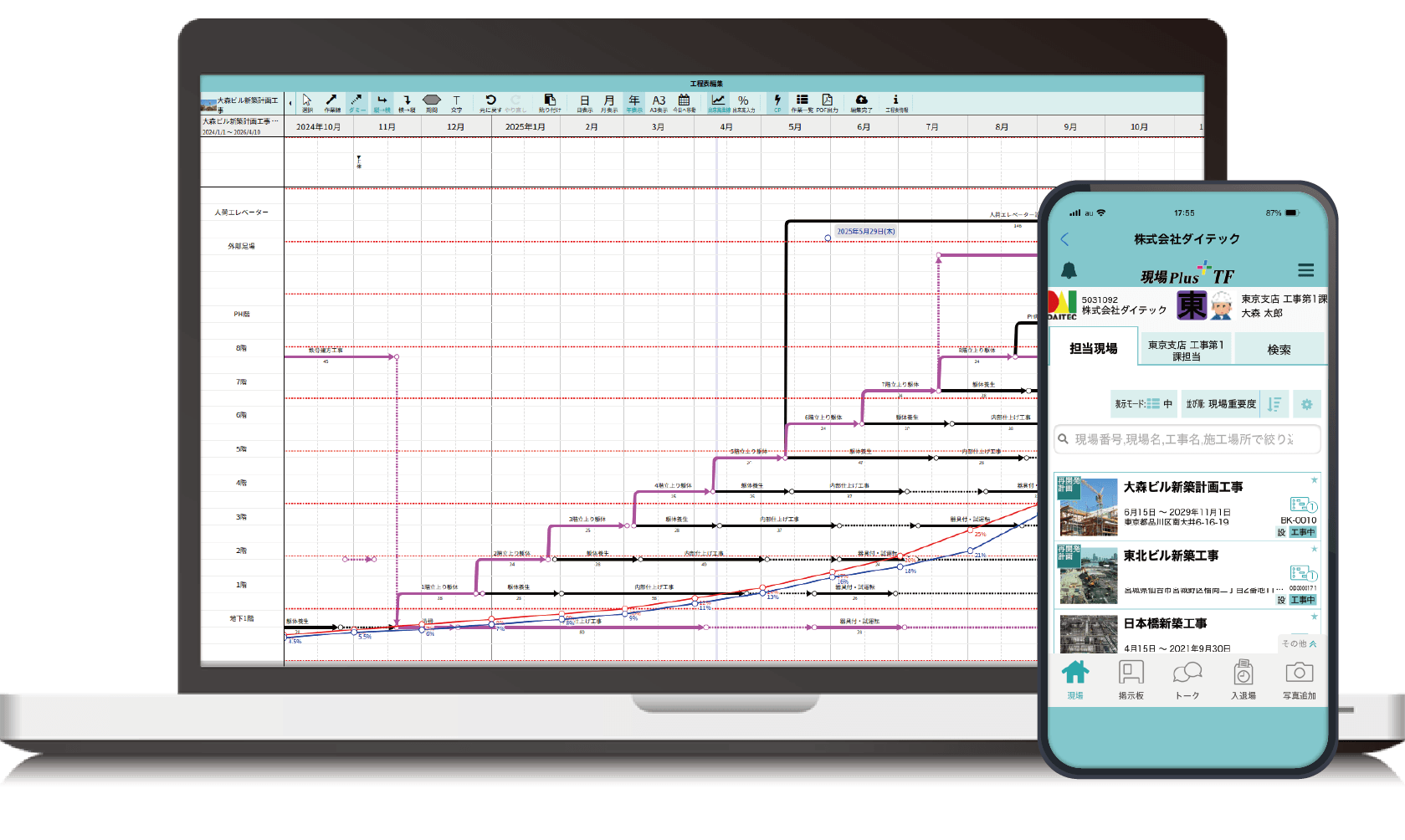Switch to 年表示 year view

634,103
